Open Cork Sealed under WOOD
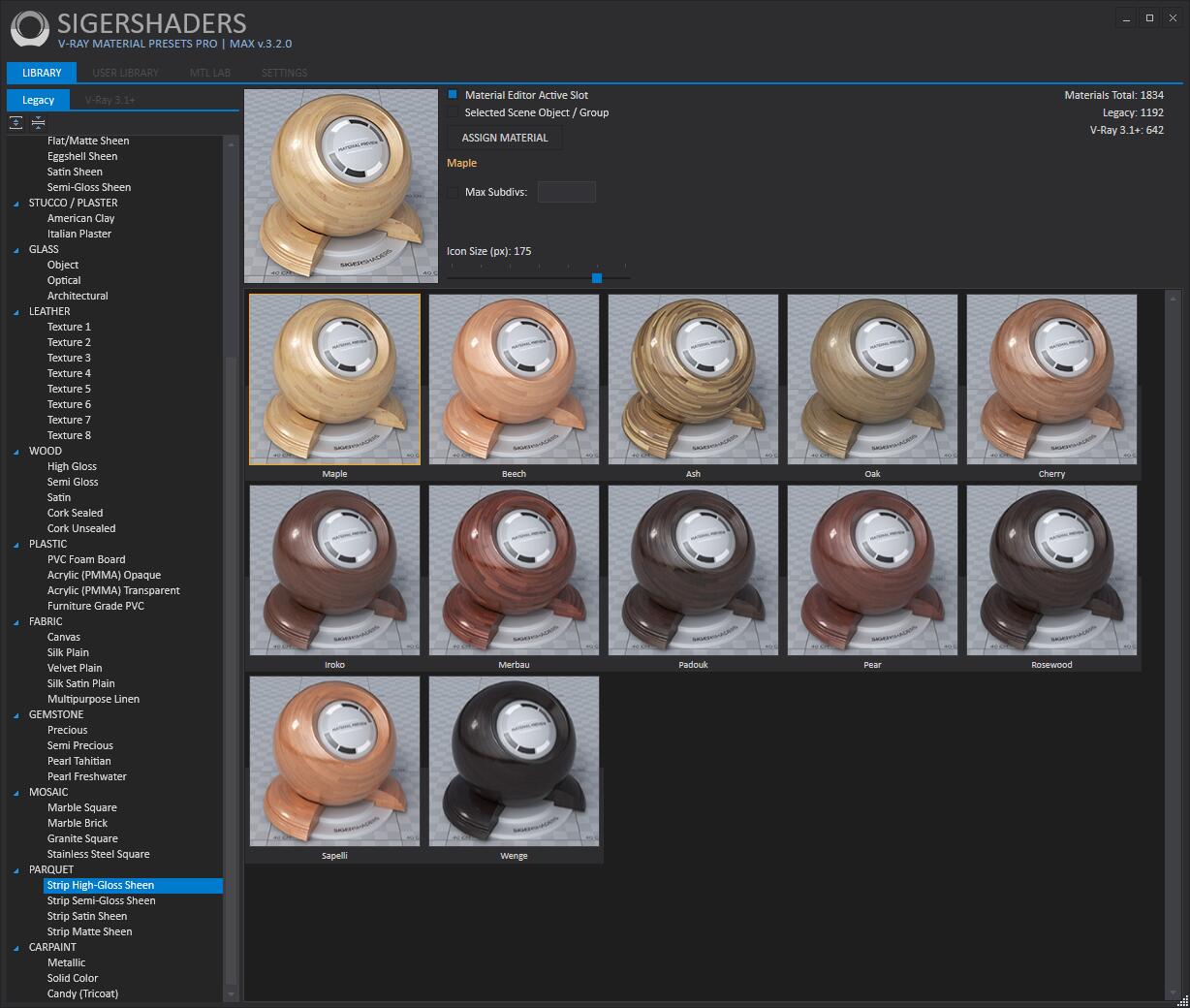The width and height of the screenshot is (1190, 1008). point(75,514)
